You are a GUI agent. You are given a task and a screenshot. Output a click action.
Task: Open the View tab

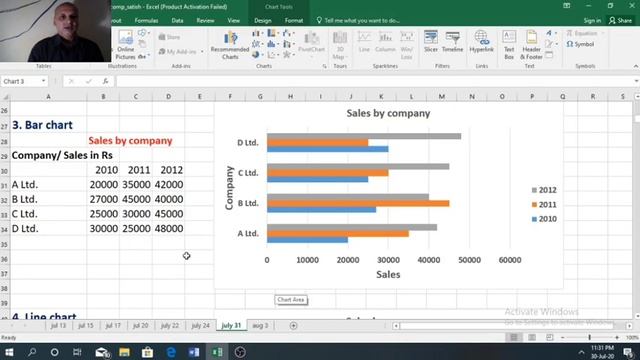[x=233, y=20]
